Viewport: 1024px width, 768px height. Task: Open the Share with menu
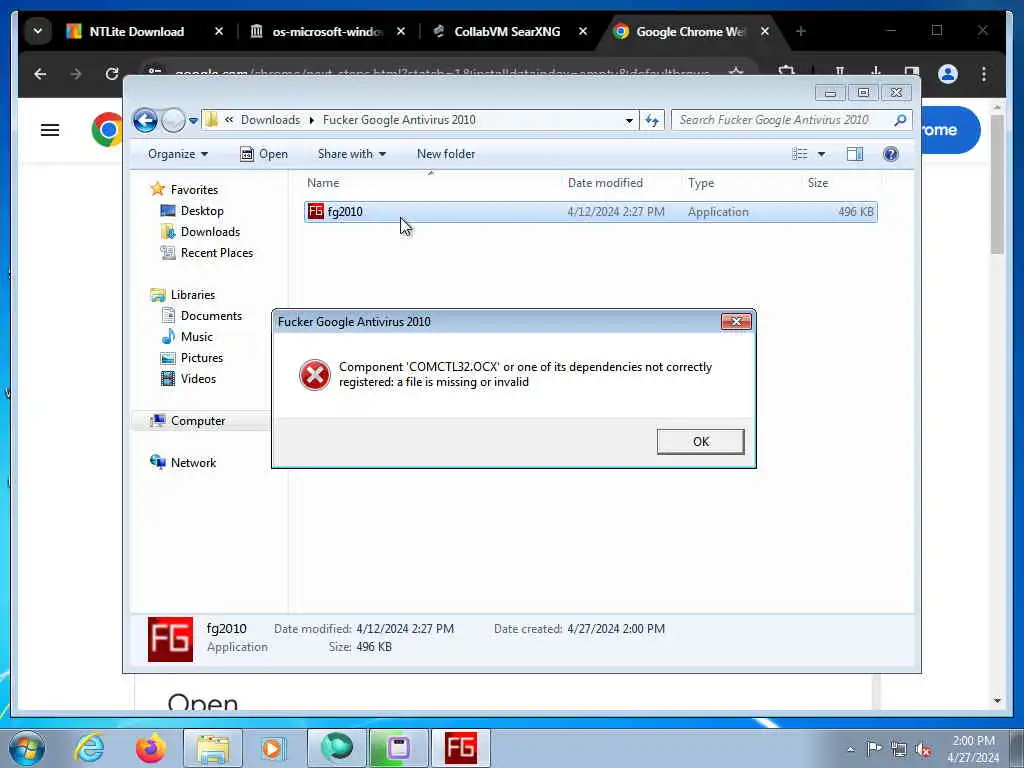click(351, 154)
